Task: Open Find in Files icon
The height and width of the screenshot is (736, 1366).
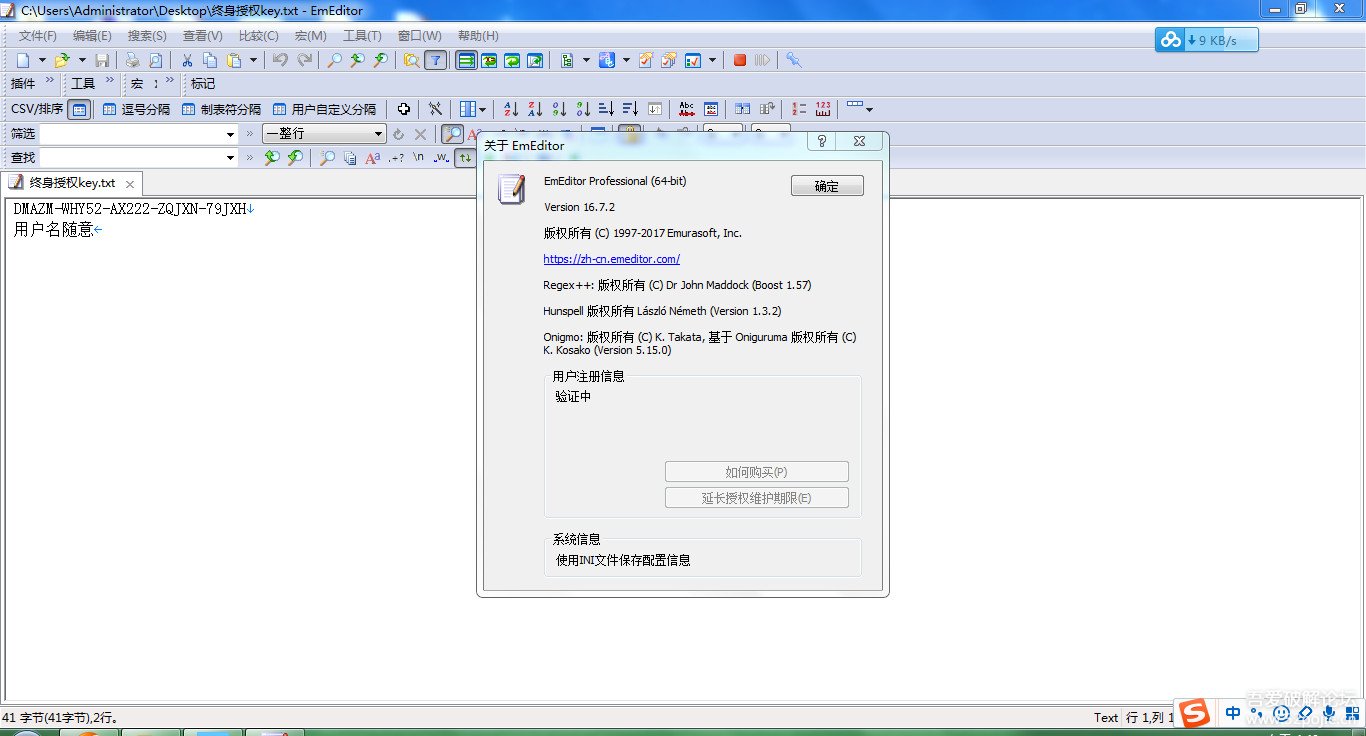Action: click(412, 60)
